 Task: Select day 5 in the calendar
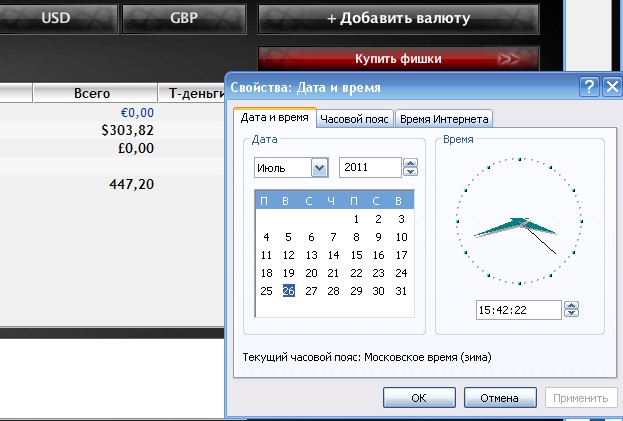[288, 237]
